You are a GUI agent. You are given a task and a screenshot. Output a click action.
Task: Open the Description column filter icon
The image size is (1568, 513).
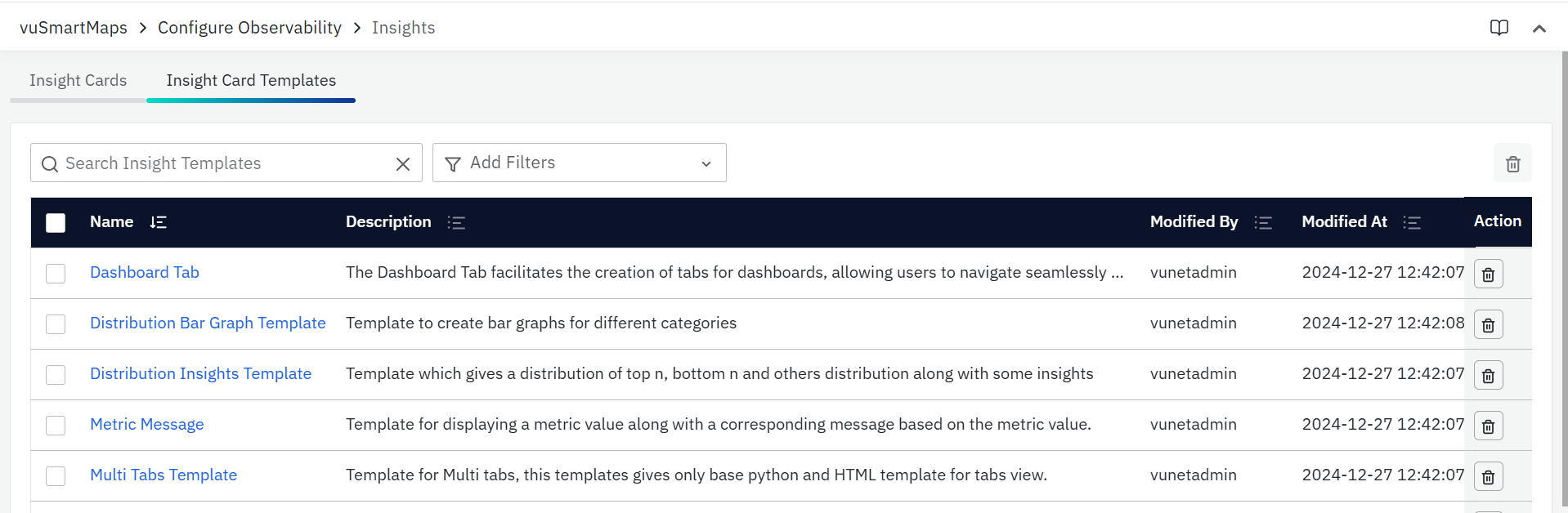pyautogui.click(x=456, y=222)
